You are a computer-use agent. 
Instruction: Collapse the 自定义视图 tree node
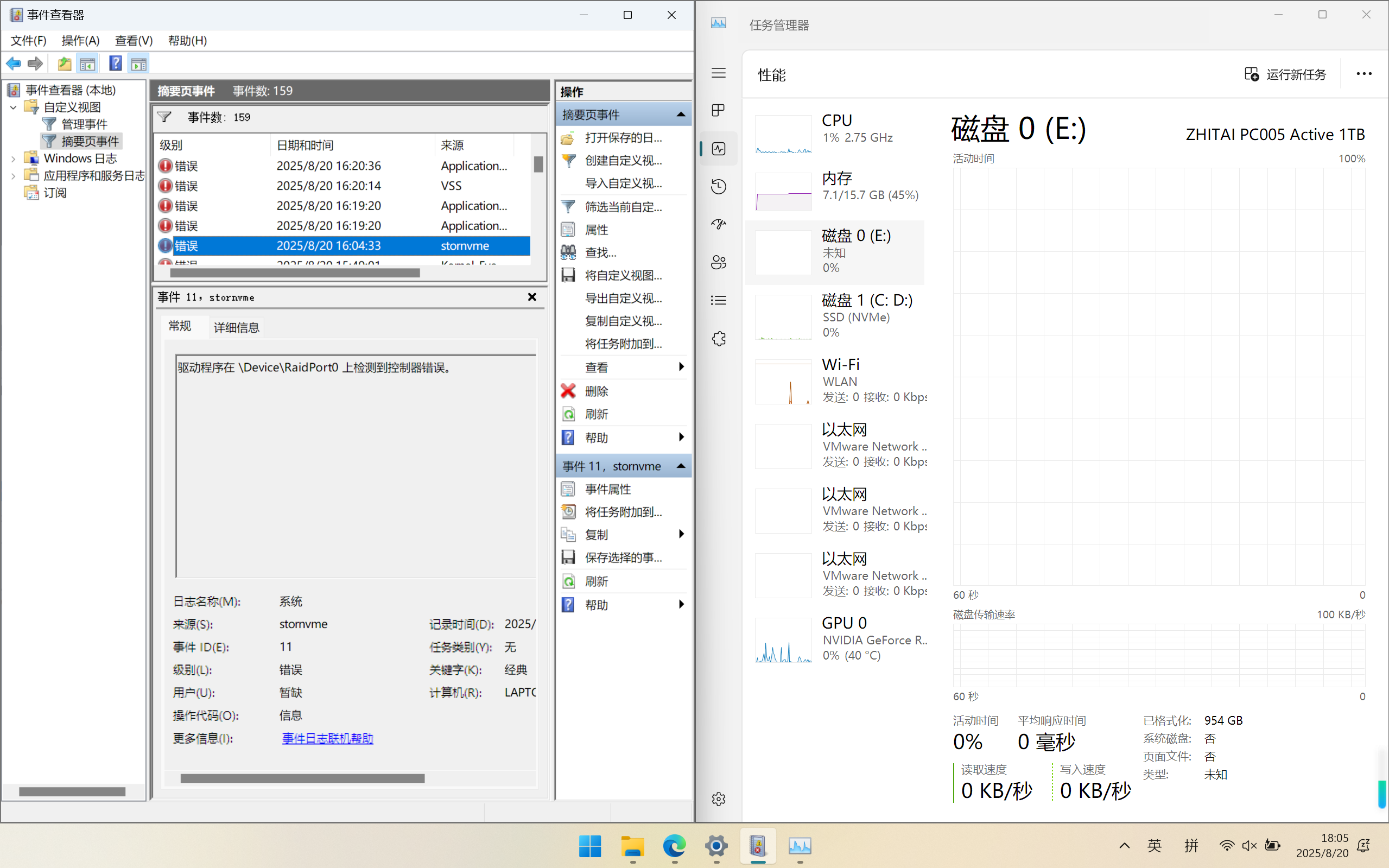tap(13, 107)
